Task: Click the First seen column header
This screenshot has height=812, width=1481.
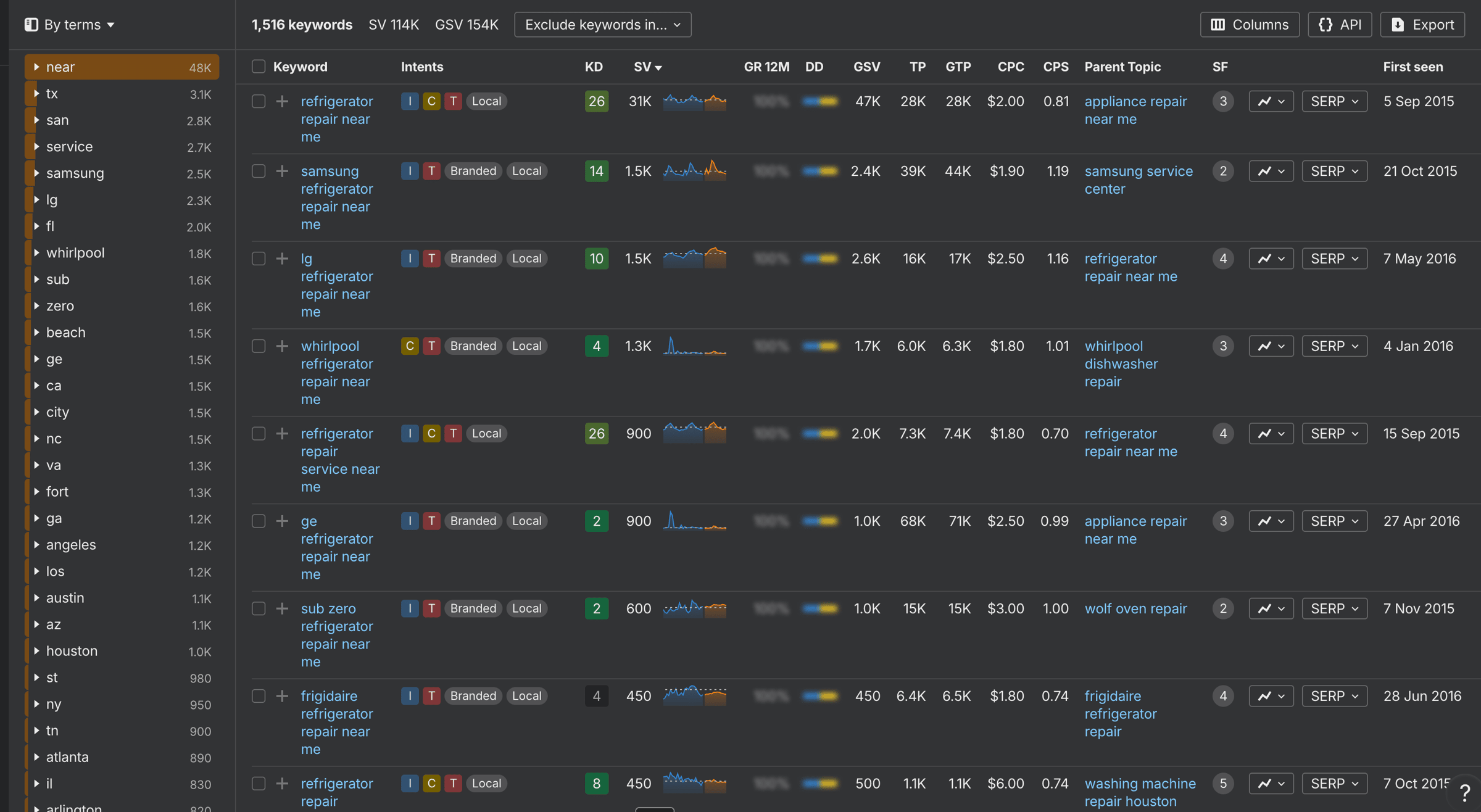Action: (1413, 67)
